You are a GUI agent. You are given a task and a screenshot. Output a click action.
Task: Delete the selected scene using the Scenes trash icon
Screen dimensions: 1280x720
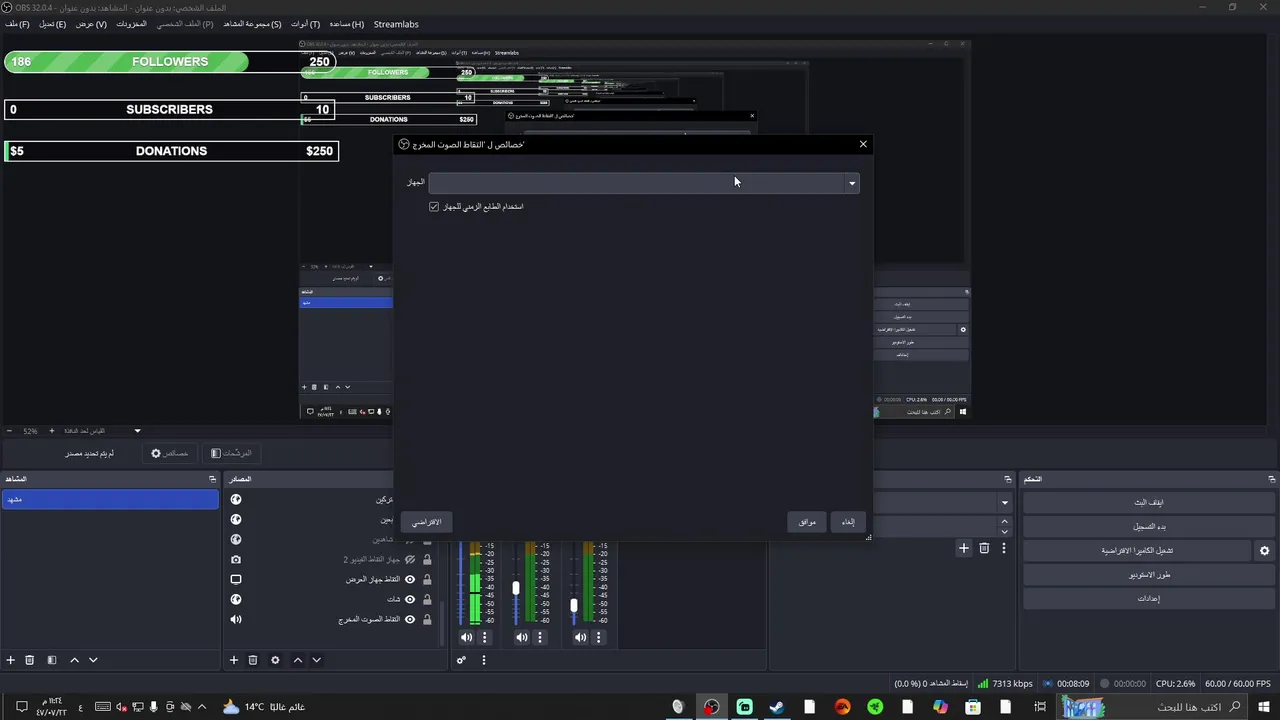(x=30, y=660)
